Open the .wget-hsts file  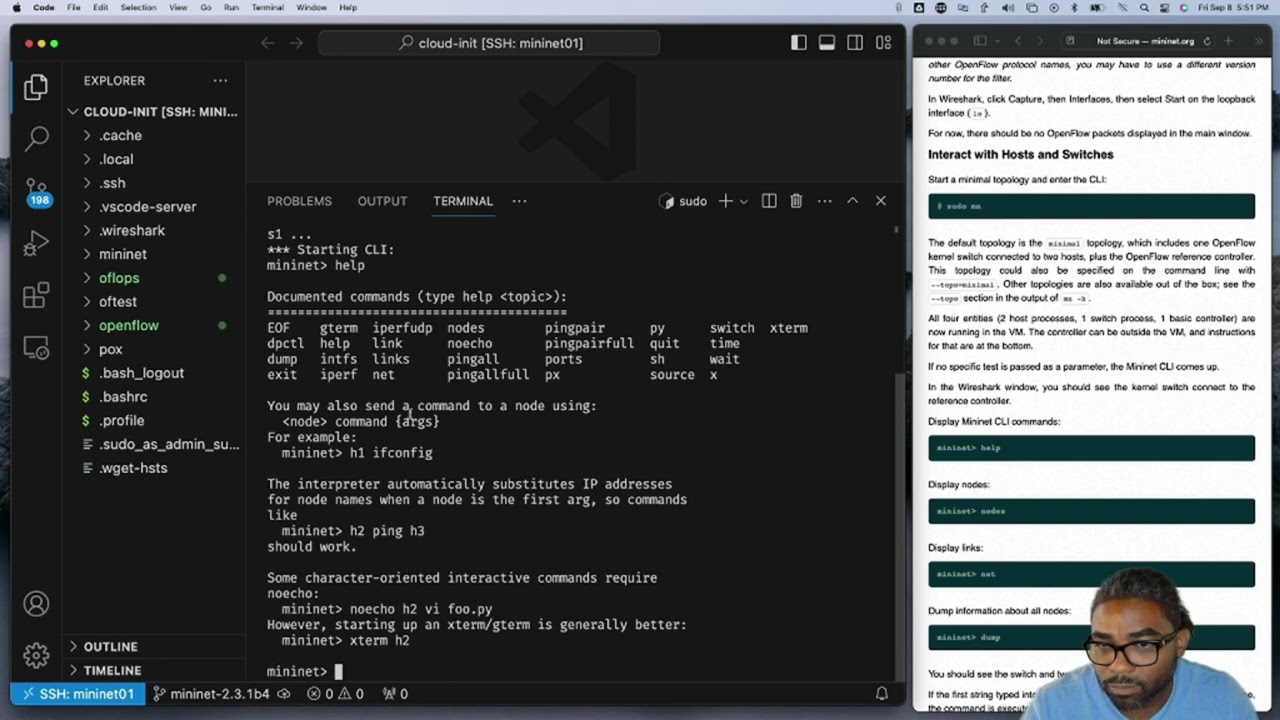(155, 468)
